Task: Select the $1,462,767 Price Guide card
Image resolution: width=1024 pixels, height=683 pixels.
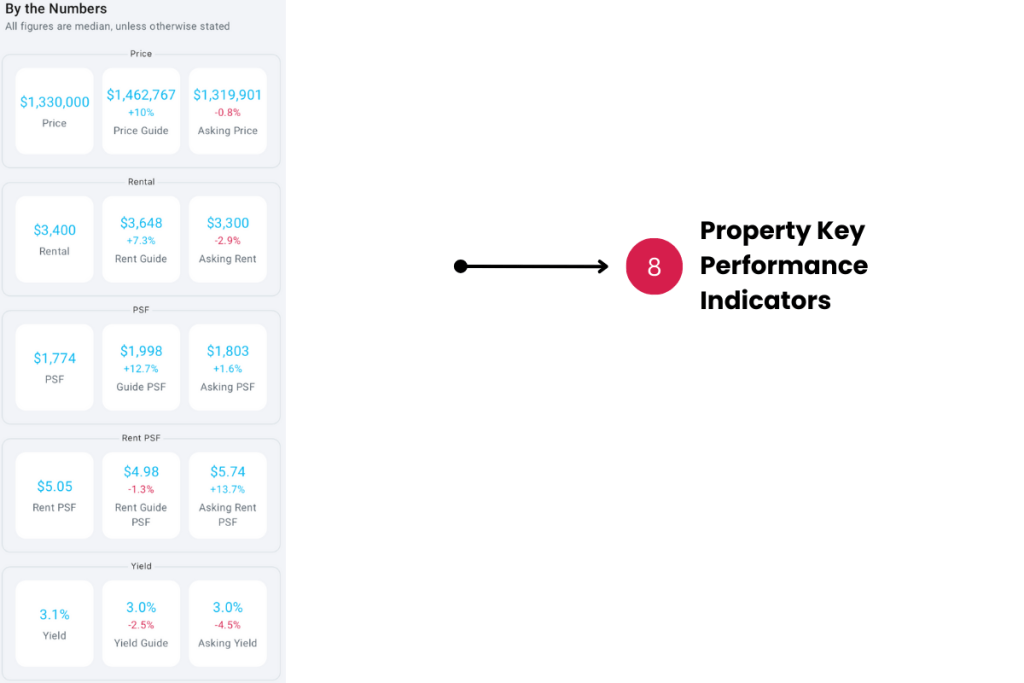Action: [141, 111]
